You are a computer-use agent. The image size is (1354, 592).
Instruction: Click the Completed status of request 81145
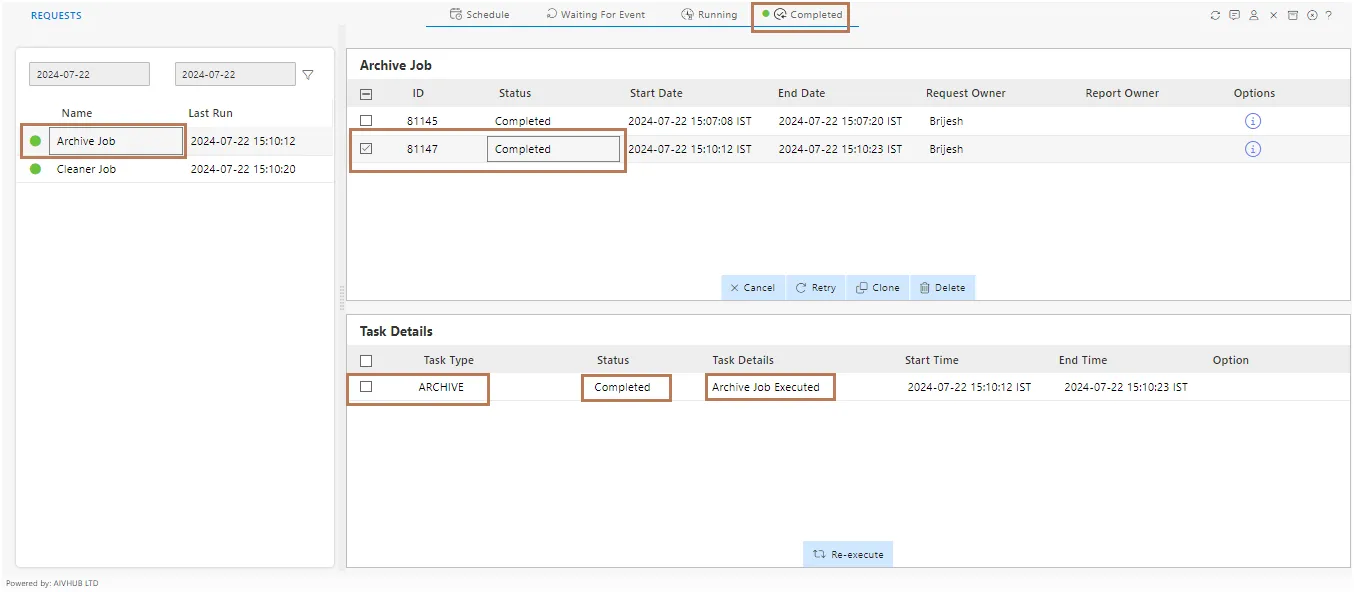click(x=523, y=121)
